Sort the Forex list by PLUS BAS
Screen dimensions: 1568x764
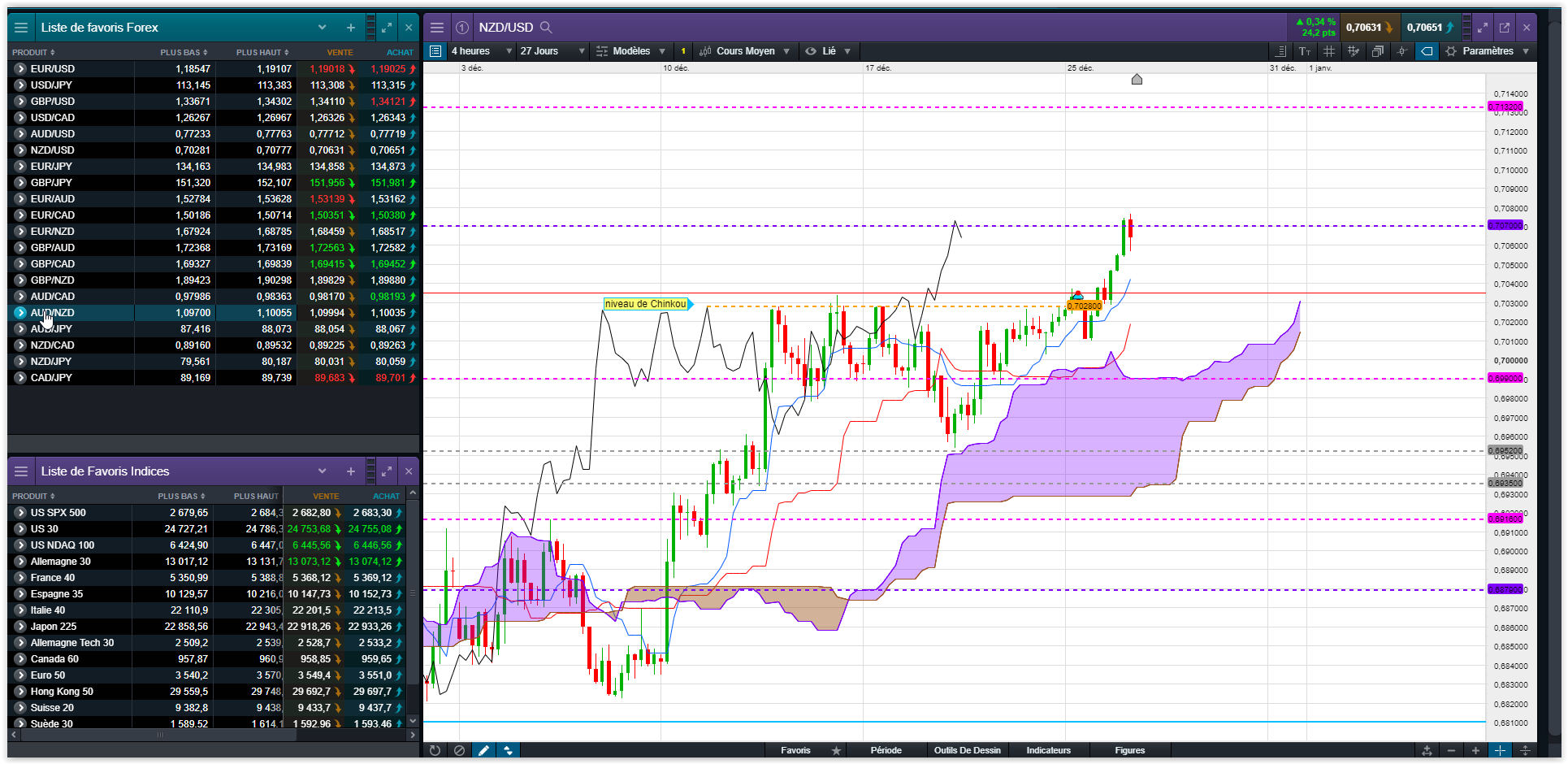tap(184, 52)
